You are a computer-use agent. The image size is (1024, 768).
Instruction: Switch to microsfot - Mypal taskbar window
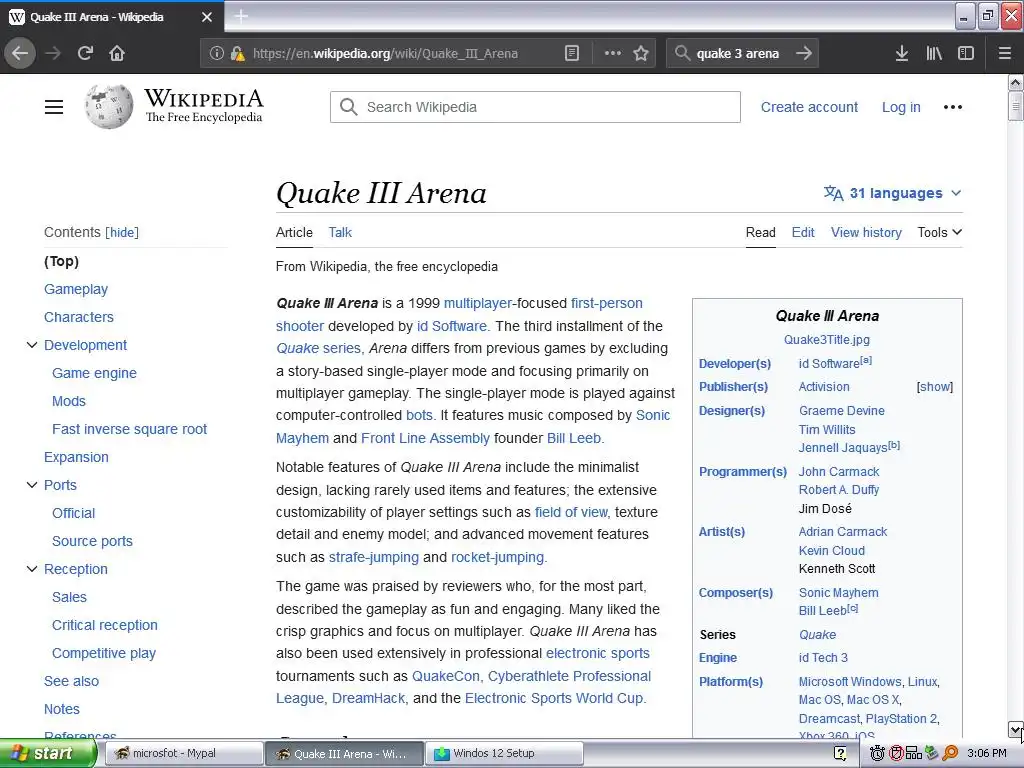183,754
